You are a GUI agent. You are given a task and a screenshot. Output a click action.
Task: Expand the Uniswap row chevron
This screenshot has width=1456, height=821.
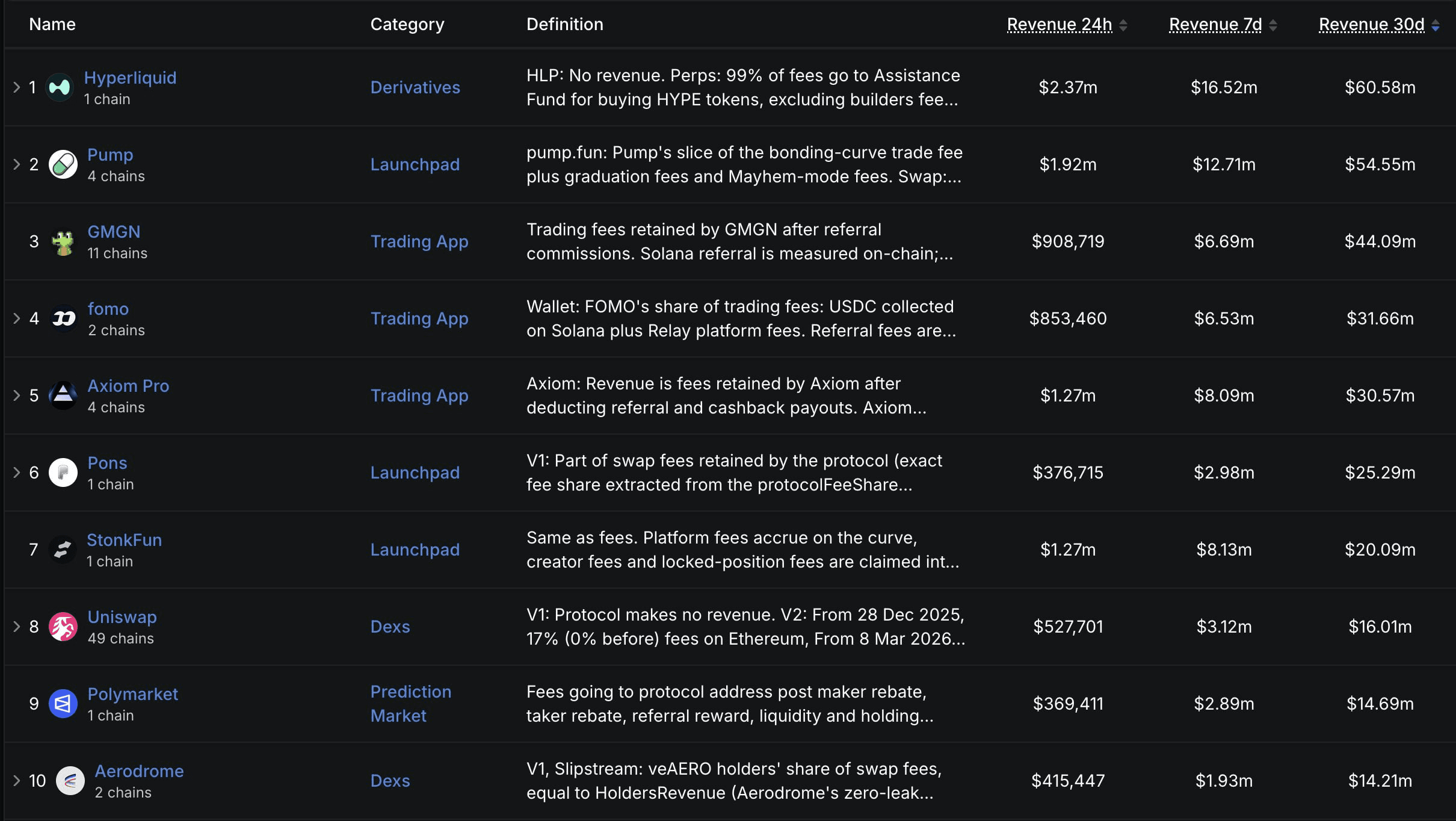pyautogui.click(x=17, y=627)
